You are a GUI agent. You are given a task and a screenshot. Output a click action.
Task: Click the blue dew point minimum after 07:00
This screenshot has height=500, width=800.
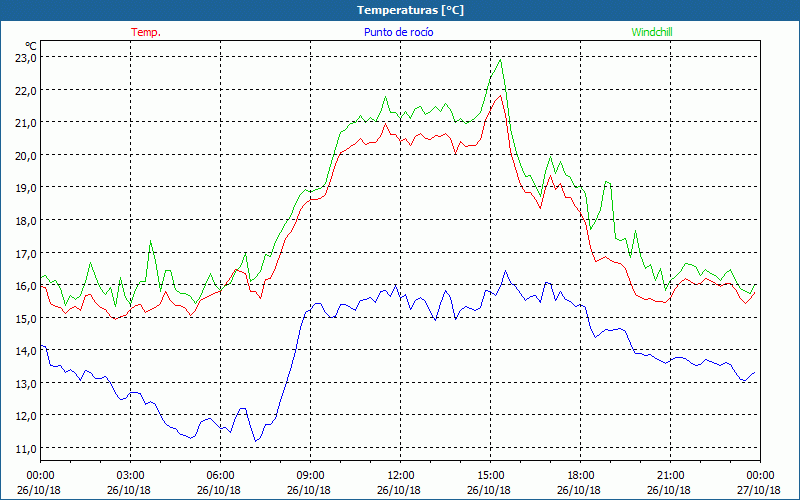coord(256,441)
